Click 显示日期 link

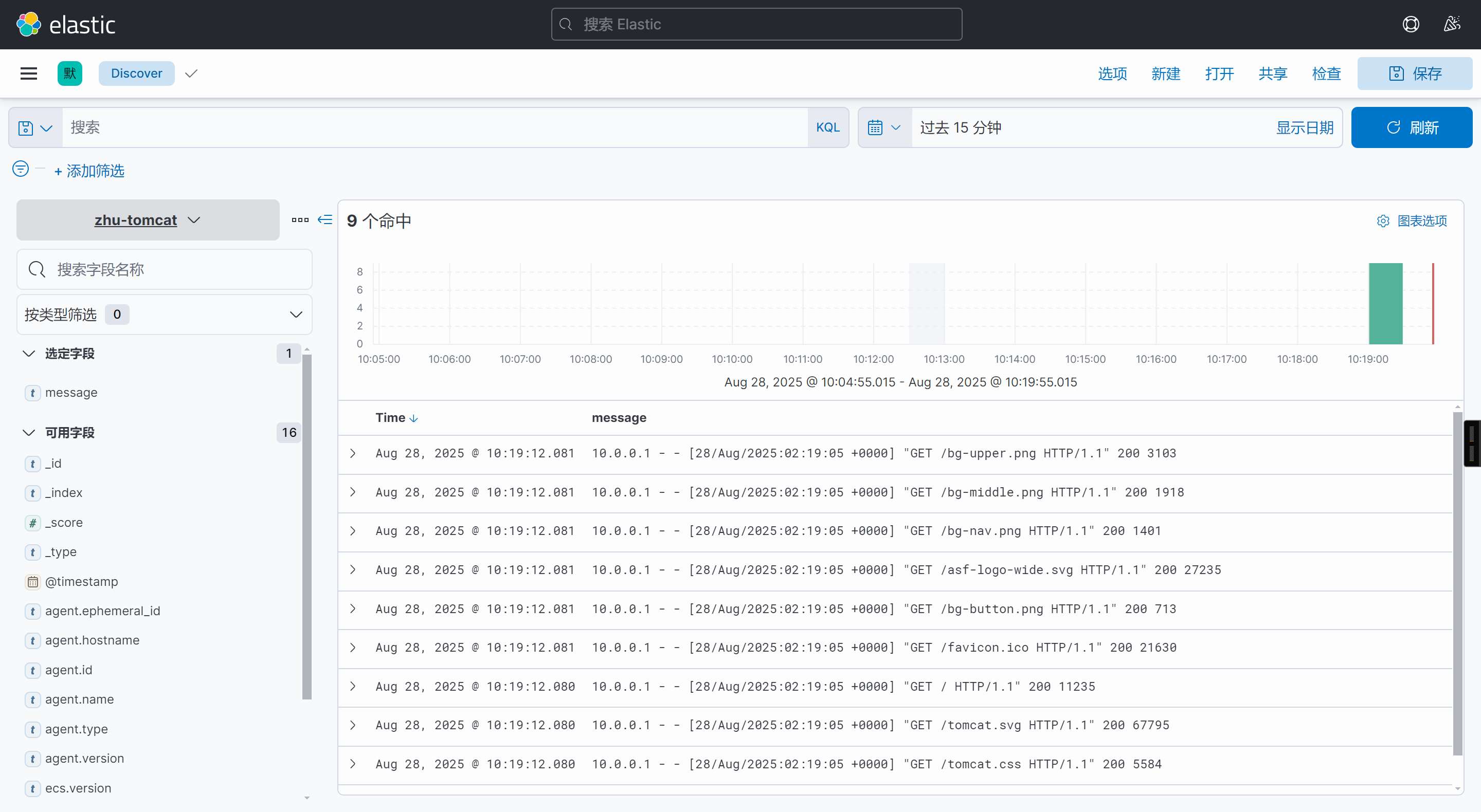pos(1304,127)
